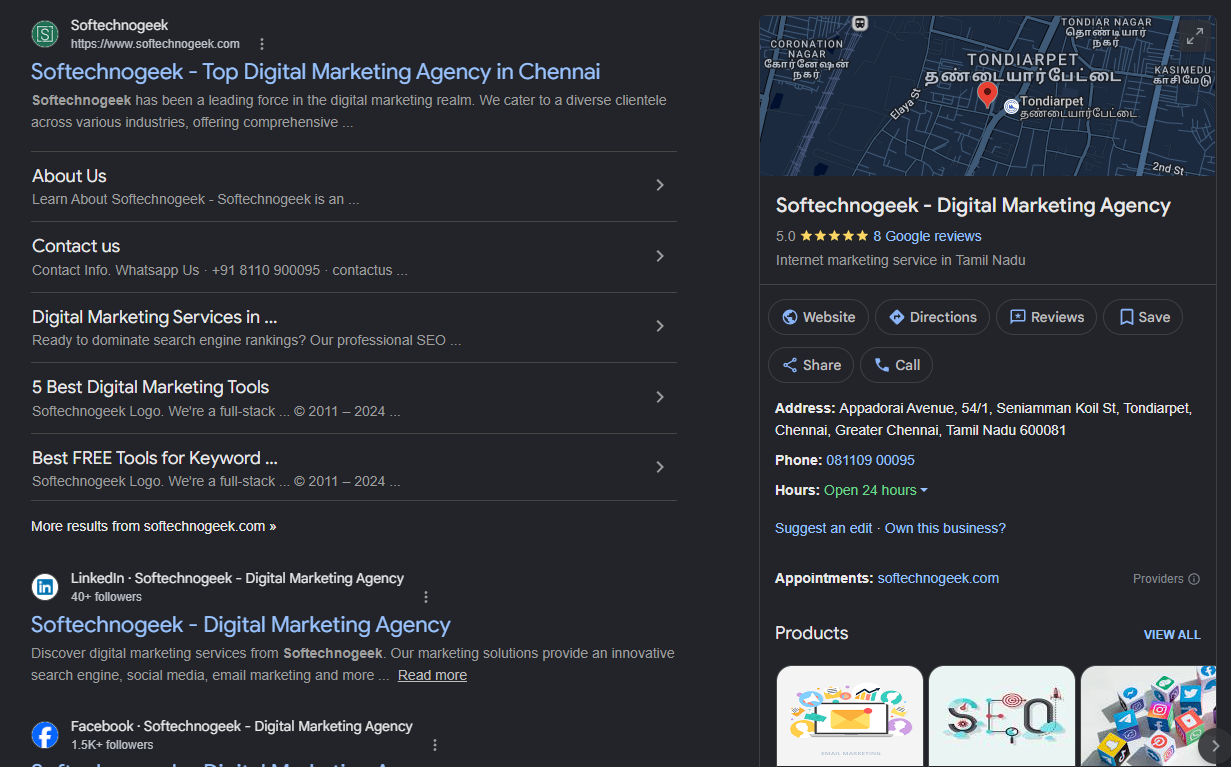Open Best FREE Tools for Keyword link
The width and height of the screenshot is (1231, 767).
[x=154, y=458]
